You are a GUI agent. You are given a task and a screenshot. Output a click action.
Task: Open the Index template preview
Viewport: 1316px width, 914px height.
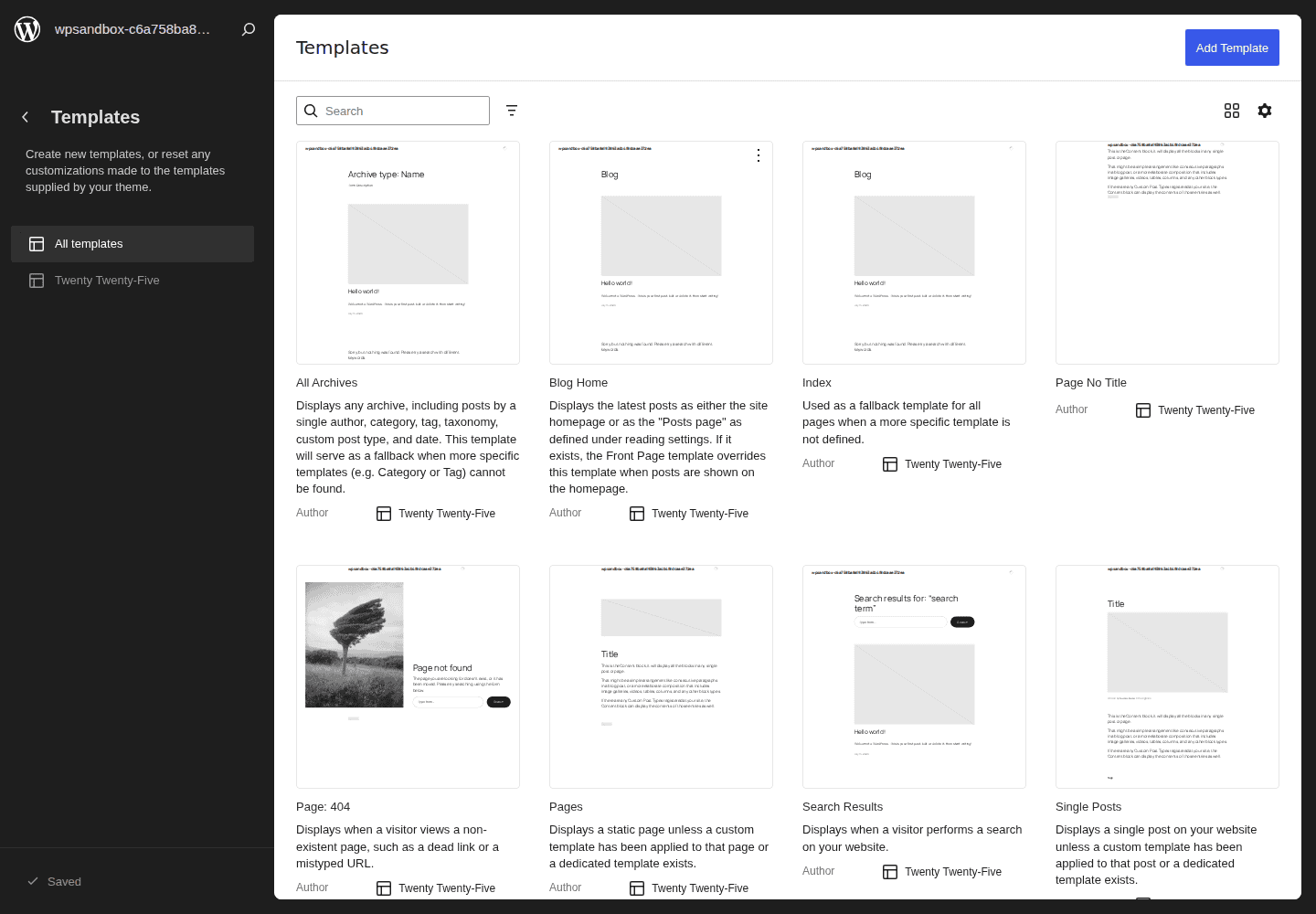point(914,252)
